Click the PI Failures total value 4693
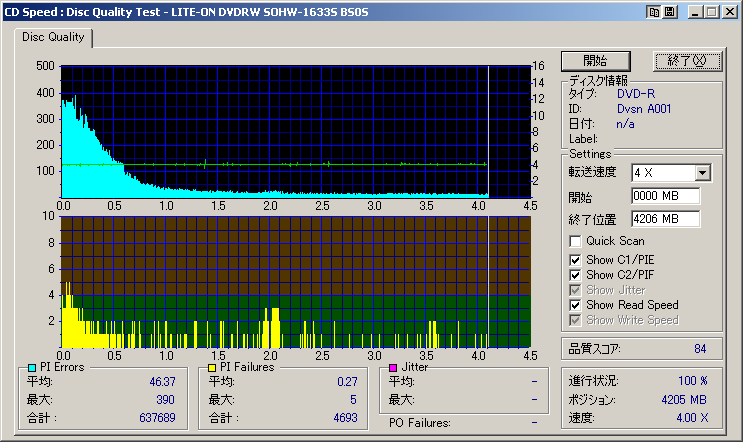 point(345,418)
